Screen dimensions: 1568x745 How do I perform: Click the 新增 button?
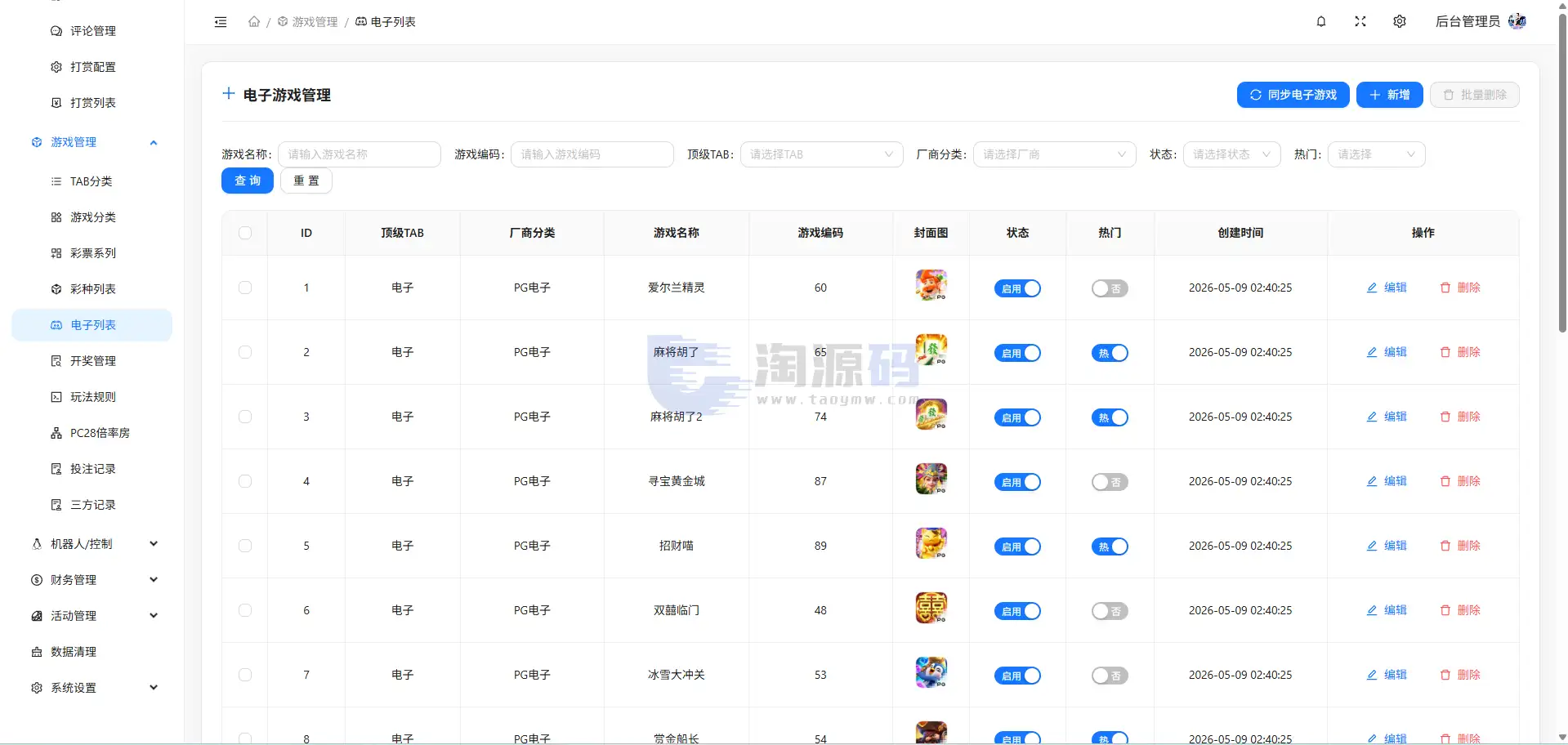click(x=1389, y=95)
